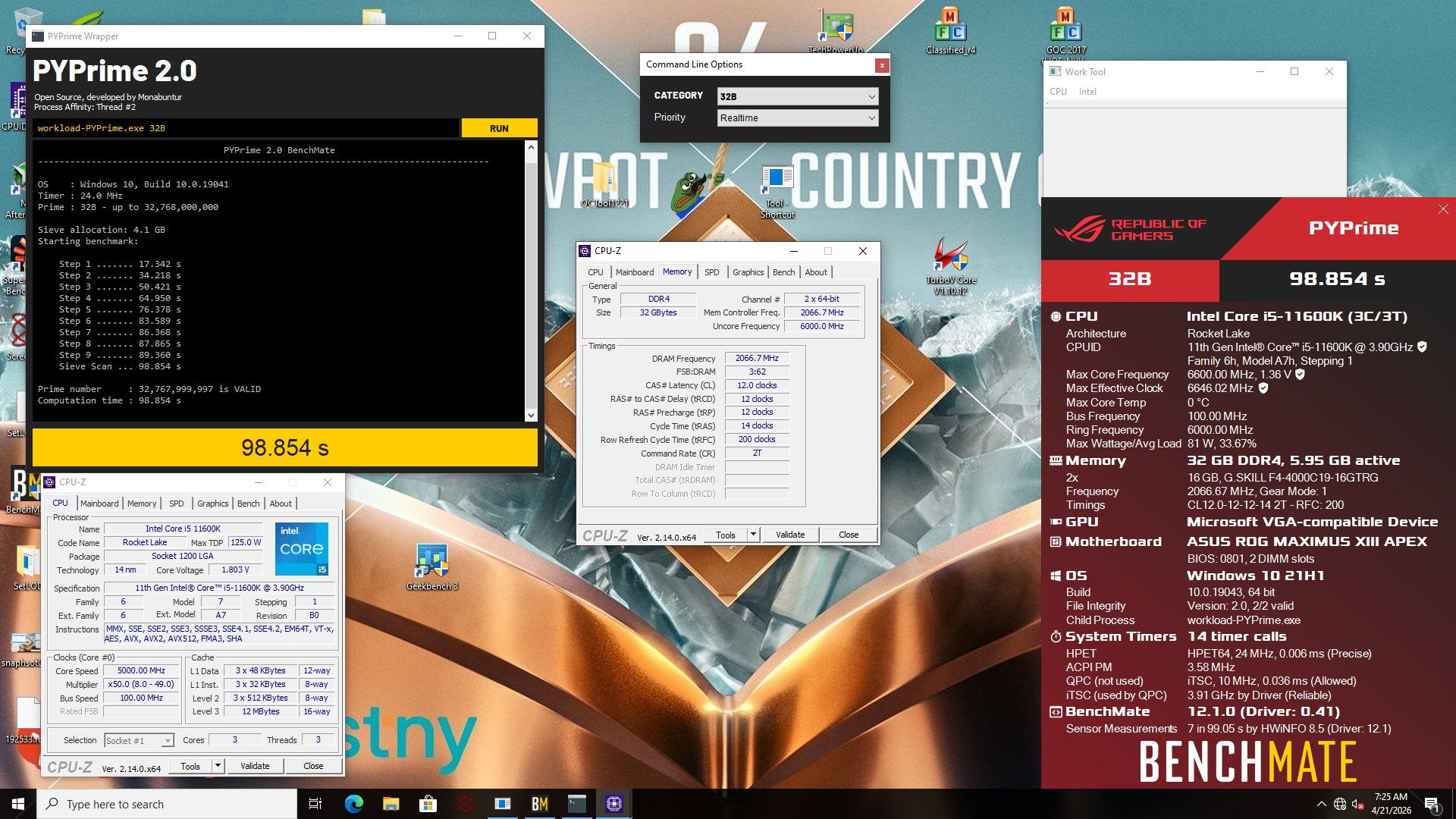Click the muted volume tray icon

point(1358,804)
